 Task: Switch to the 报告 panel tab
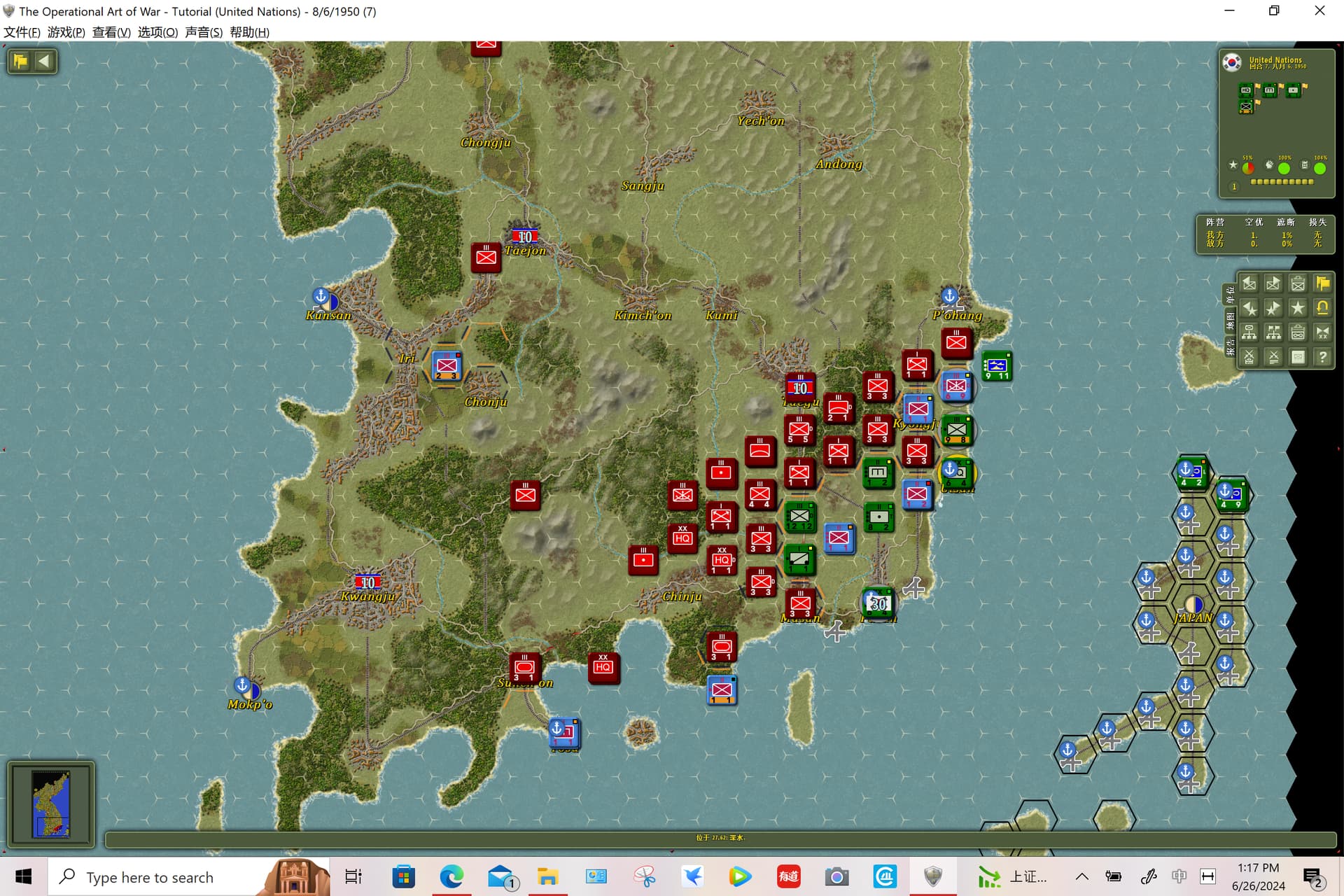[1230, 346]
